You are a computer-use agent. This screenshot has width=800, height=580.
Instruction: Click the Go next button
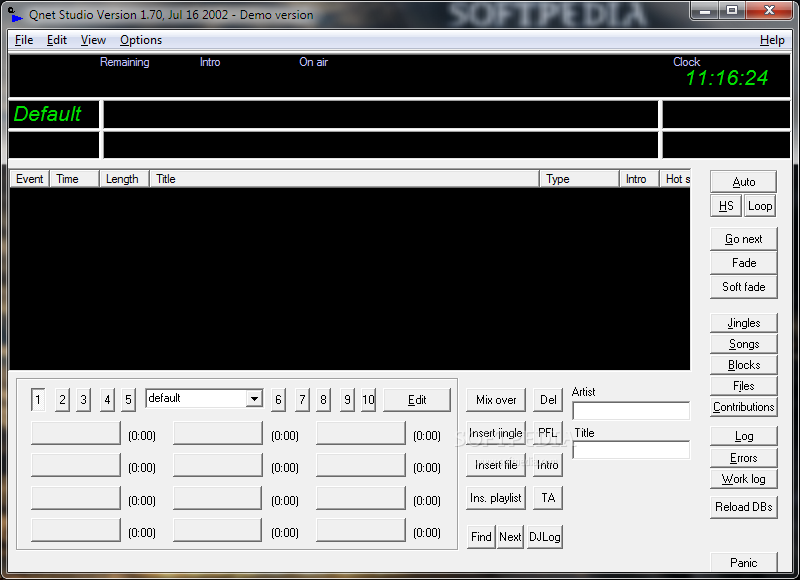743,239
